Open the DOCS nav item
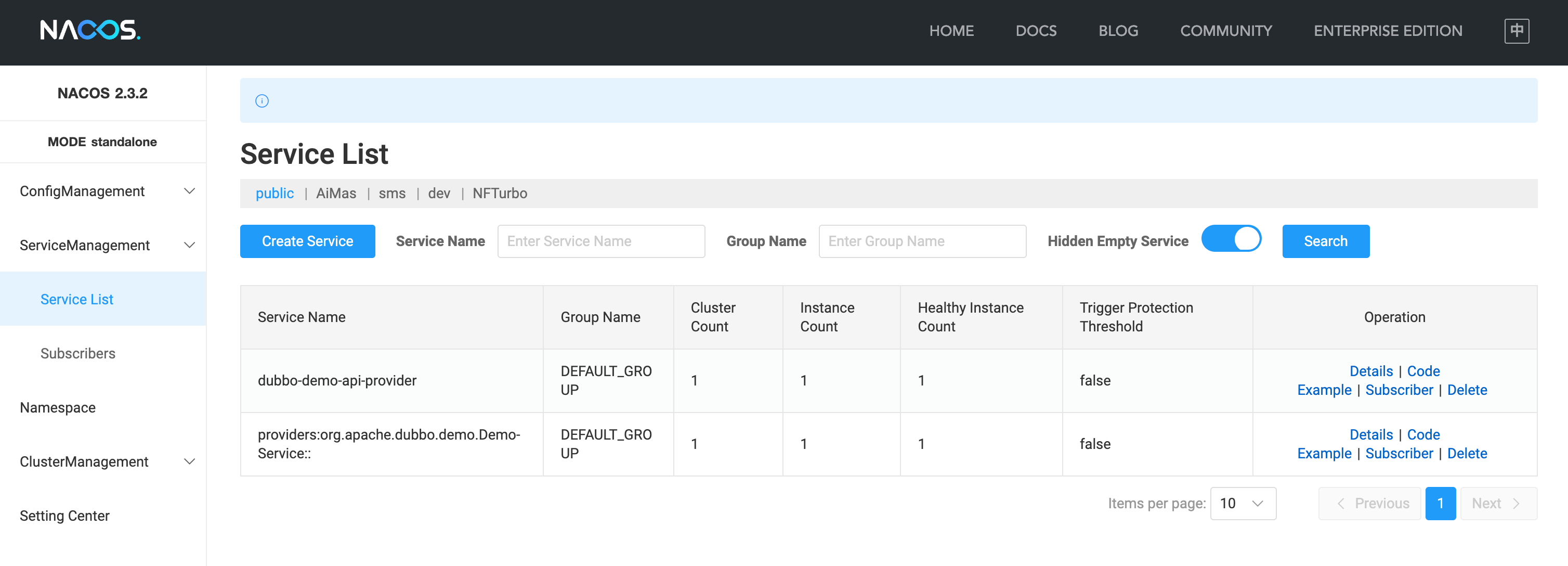The image size is (1568, 566). 1036,31
